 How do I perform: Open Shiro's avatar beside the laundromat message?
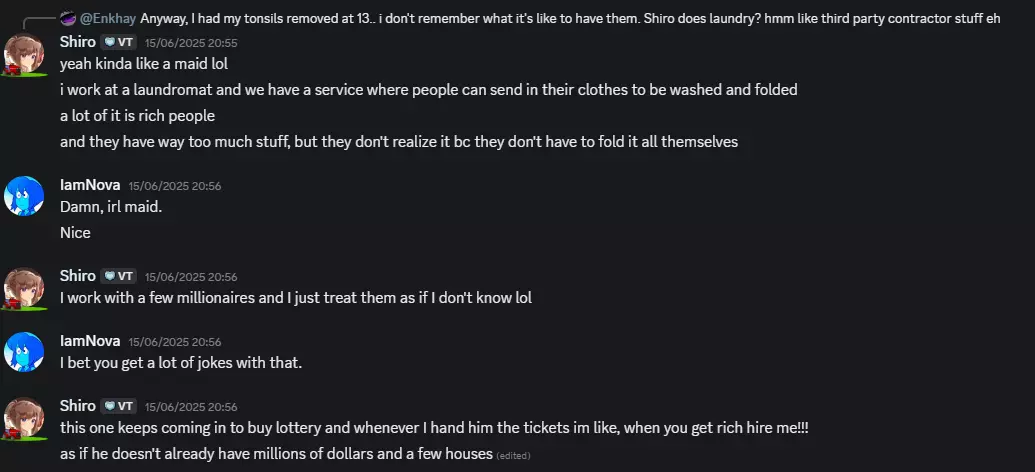24,54
